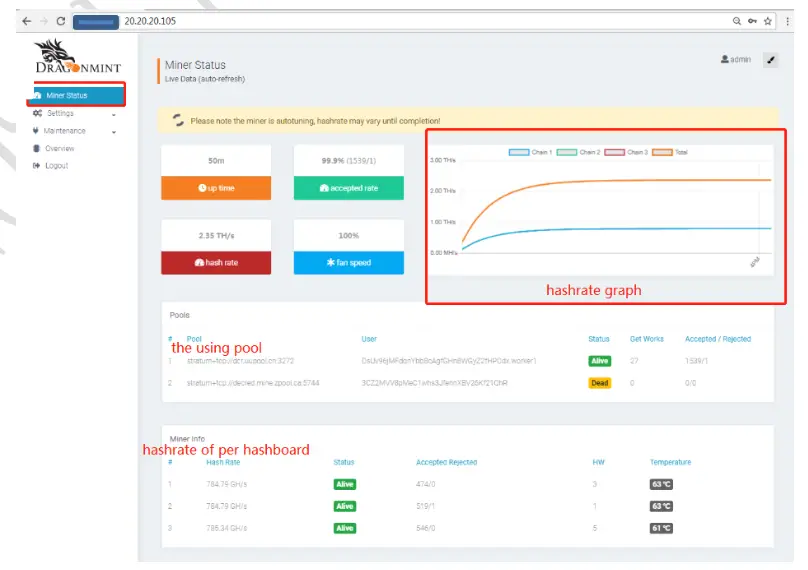The height and width of the screenshot is (570, 808).
Task: Bookmark the page with the star icon
Action: click(768, 21)
